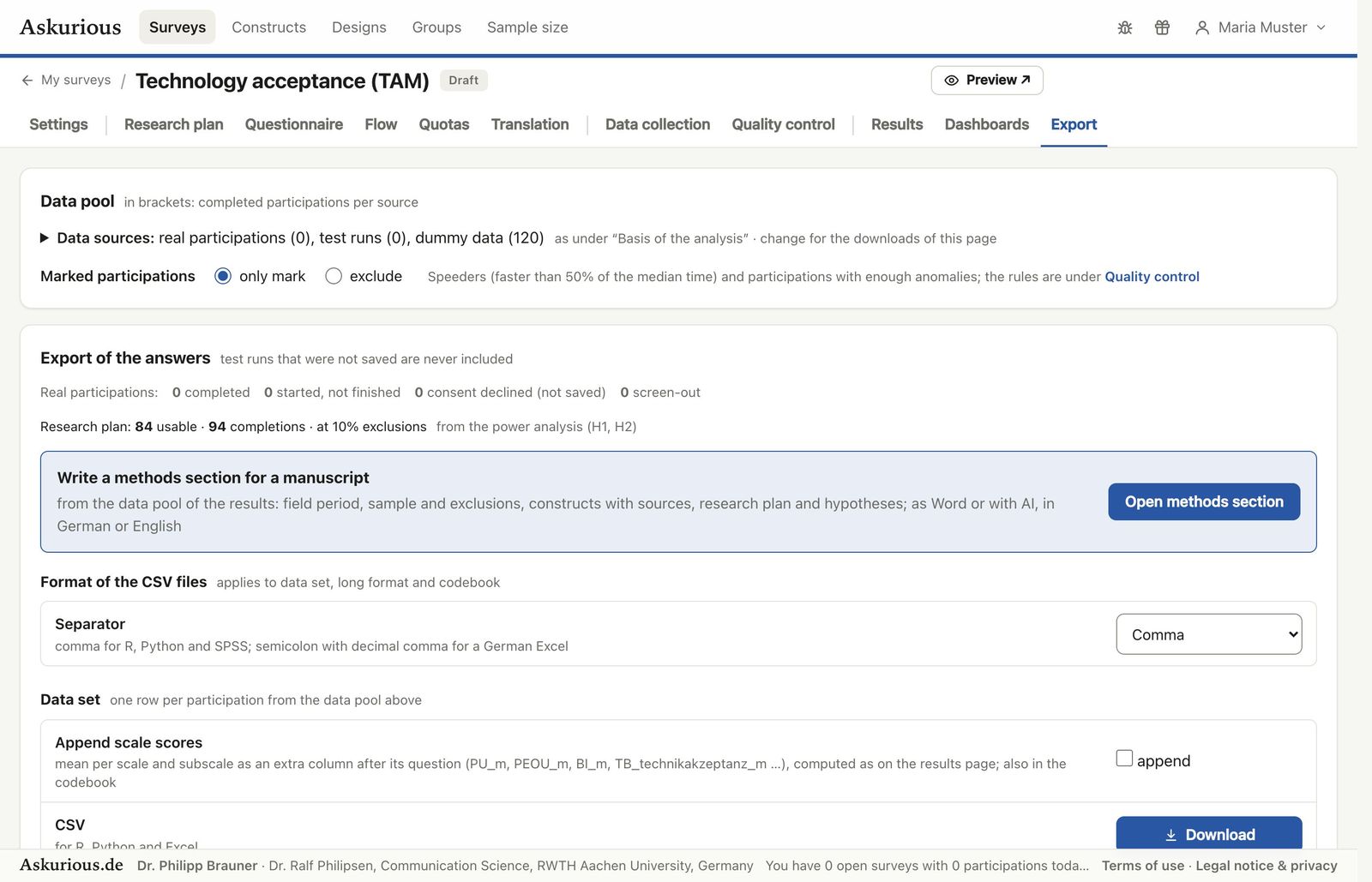Open Terms of use footer link
1372x882 pixels.
(1143, 866)
